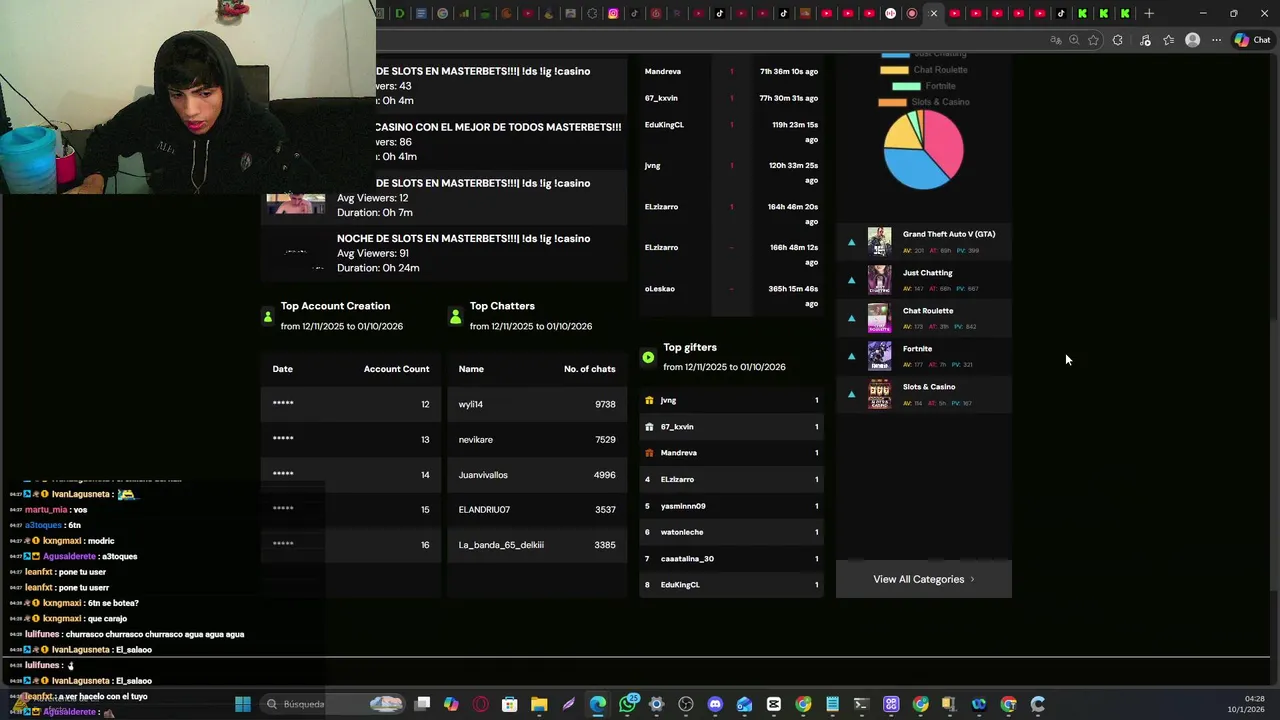Viewport: 1280px width, 720px height.
Task: Click the Date column header
Action: [282, 369]
